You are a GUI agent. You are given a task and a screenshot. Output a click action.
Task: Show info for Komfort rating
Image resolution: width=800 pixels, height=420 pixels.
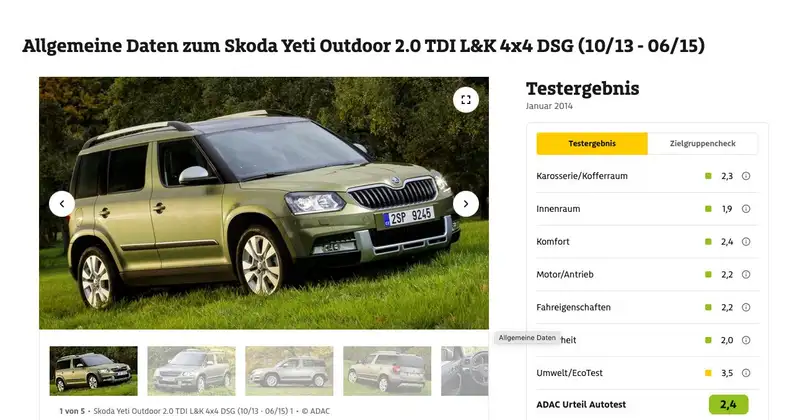click(x=745, y=241)
